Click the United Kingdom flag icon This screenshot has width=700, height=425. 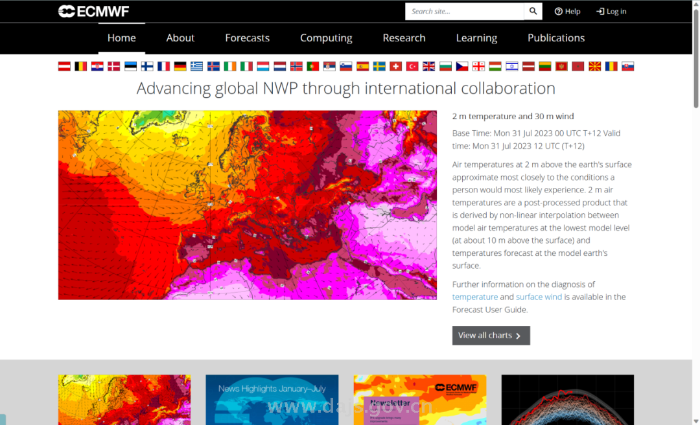[x=429, y=67]
